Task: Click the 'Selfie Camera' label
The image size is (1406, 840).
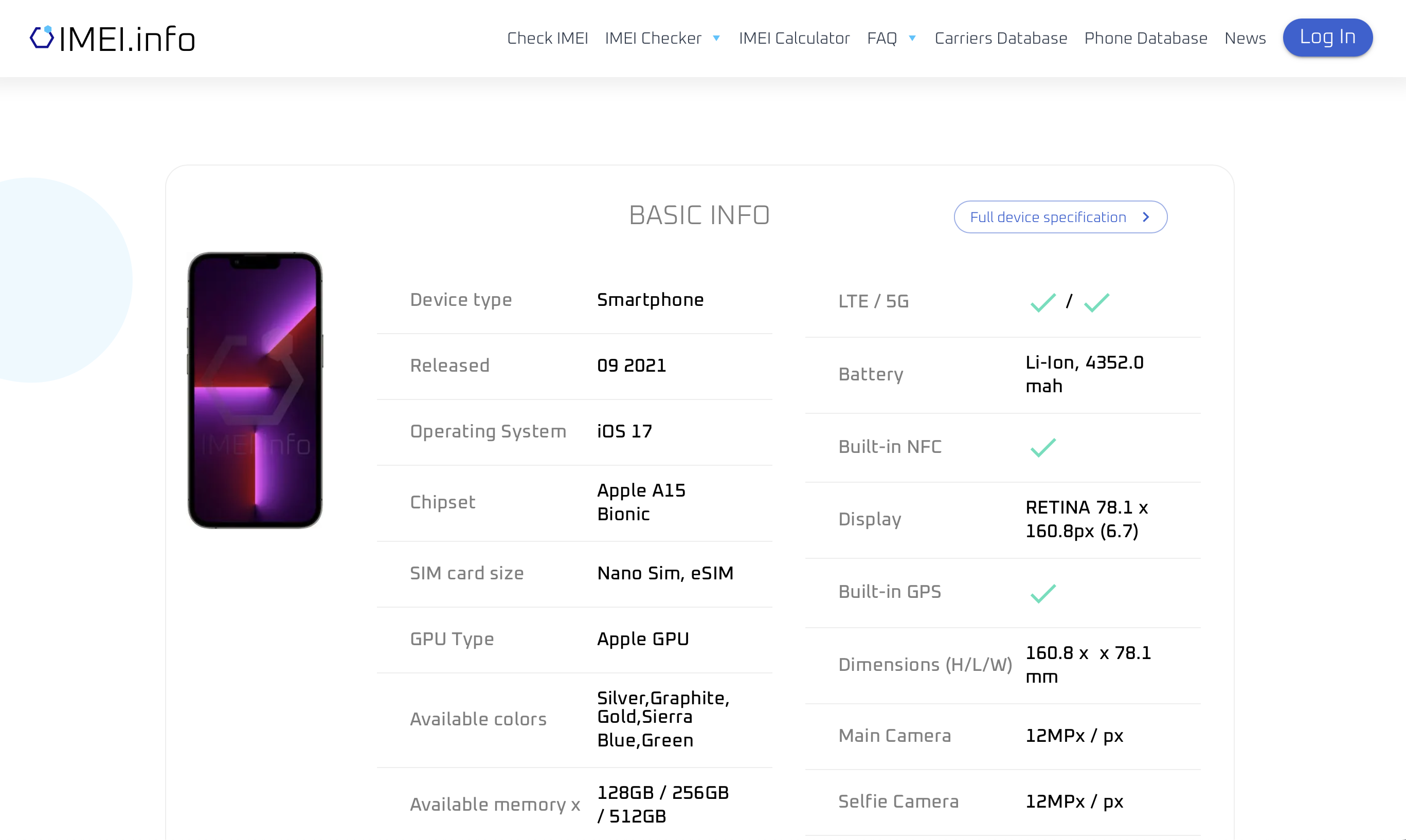Action: click(x=898, y=801)
